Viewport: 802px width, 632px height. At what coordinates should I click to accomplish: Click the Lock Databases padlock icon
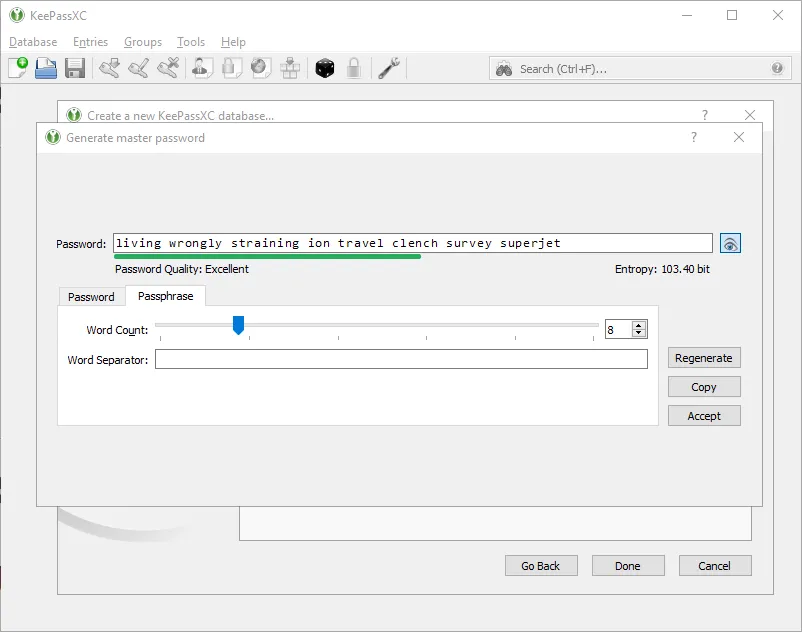tap(353, 68)
